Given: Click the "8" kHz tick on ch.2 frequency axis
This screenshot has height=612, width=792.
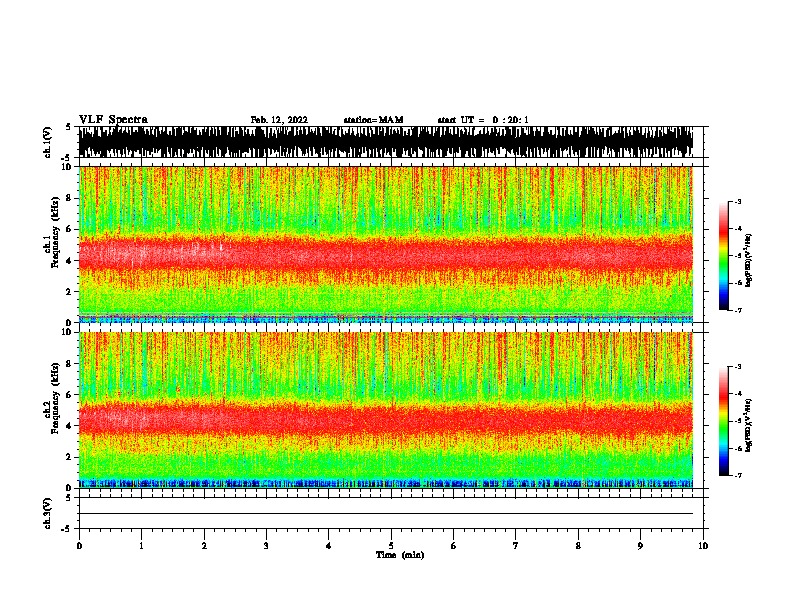Looking at the screenshot, I should 70,364.
